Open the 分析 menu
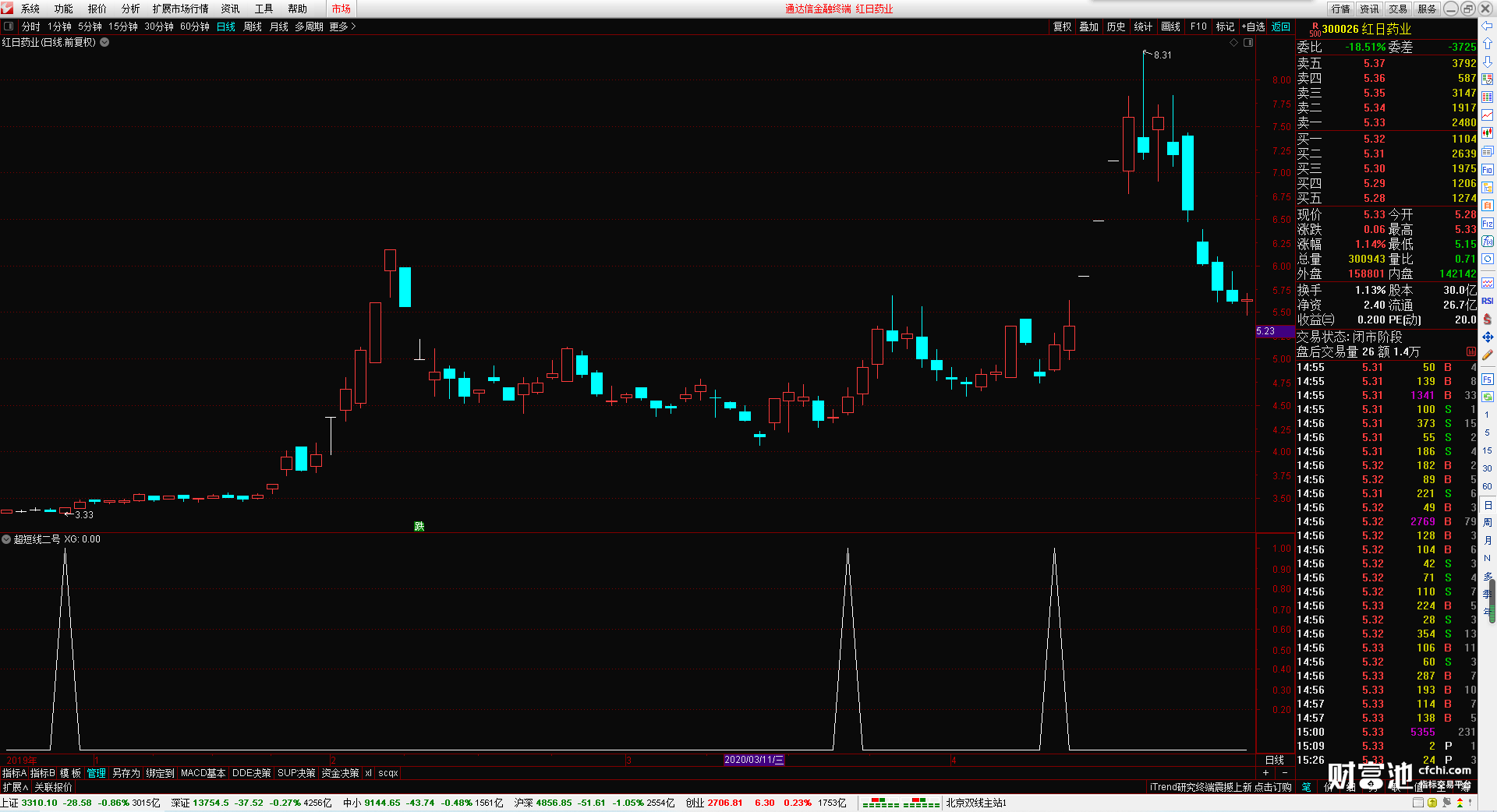This screenshot has width=1497, height=812. pyautogui.click(x=131, y=9)
